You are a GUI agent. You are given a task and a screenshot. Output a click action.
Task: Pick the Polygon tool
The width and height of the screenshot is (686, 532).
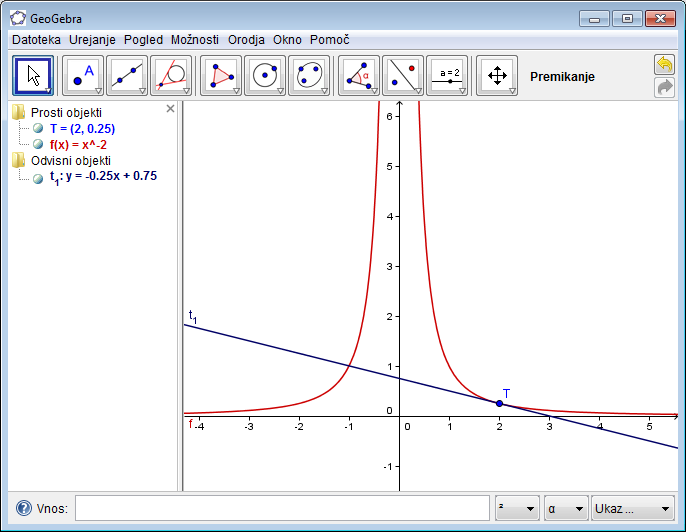coord(221,75)
